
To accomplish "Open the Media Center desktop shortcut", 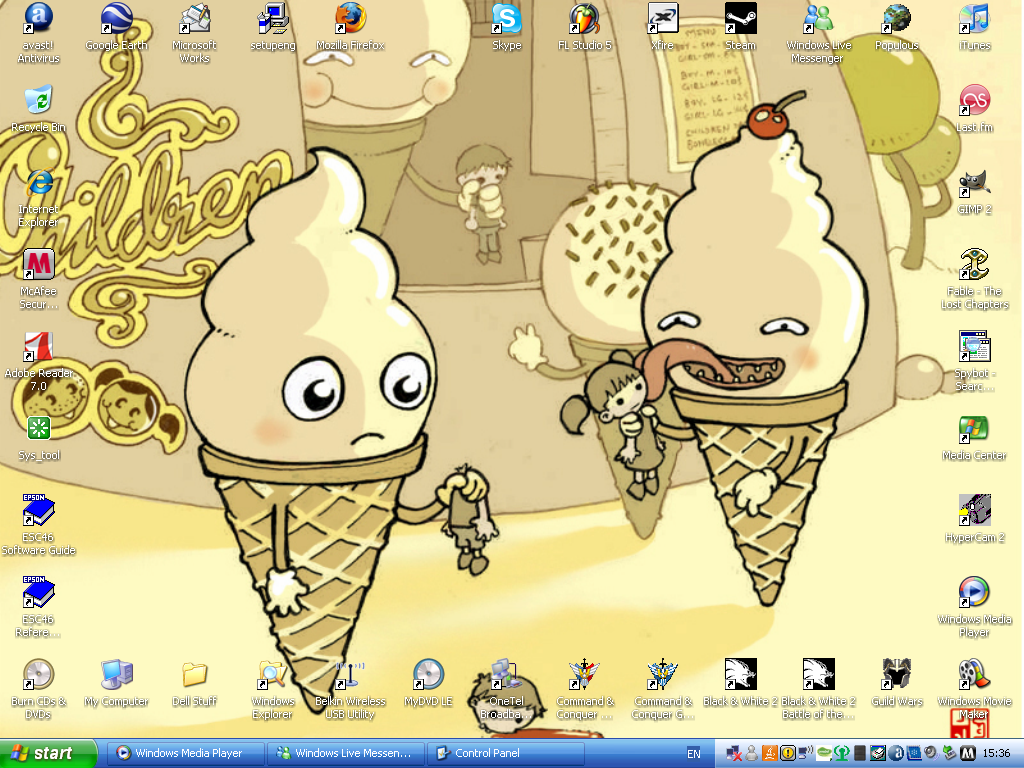I will (974, 438).
